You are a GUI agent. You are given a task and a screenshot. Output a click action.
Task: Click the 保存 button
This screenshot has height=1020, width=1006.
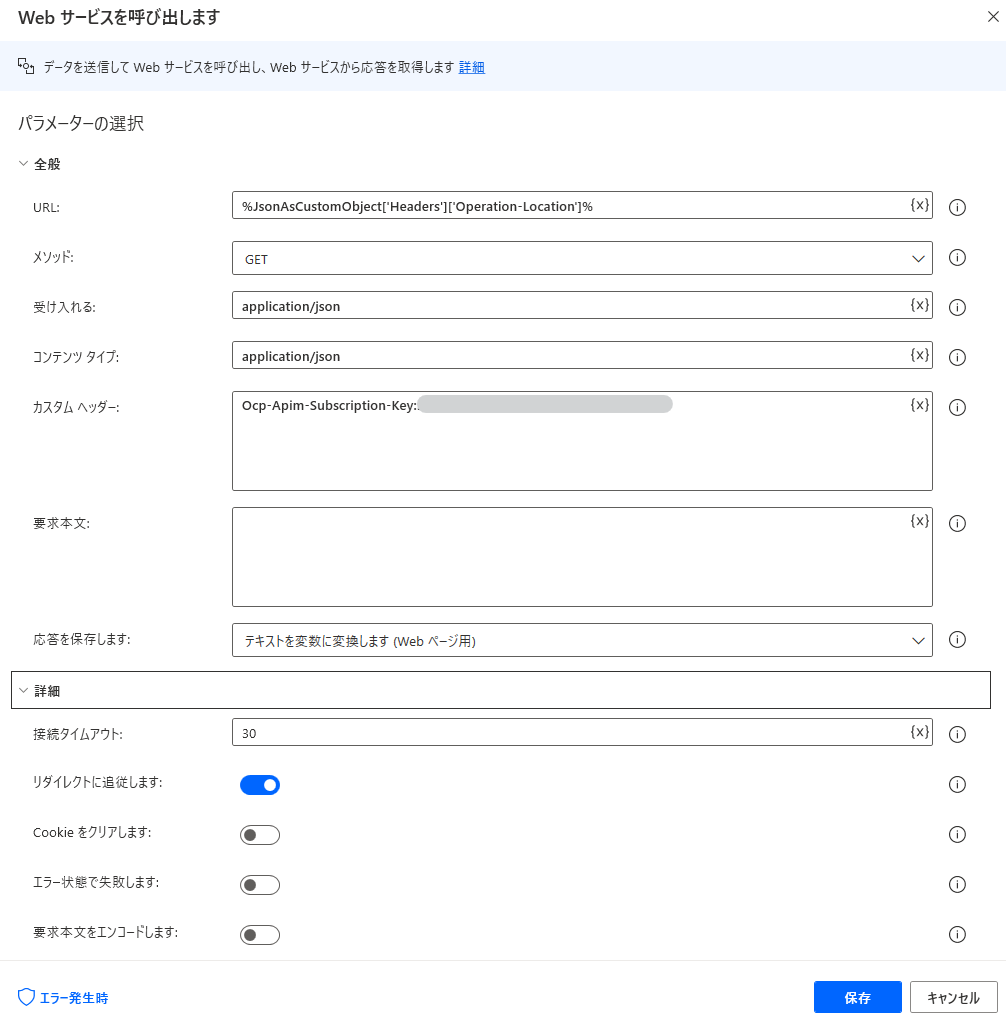pos(857,997)
